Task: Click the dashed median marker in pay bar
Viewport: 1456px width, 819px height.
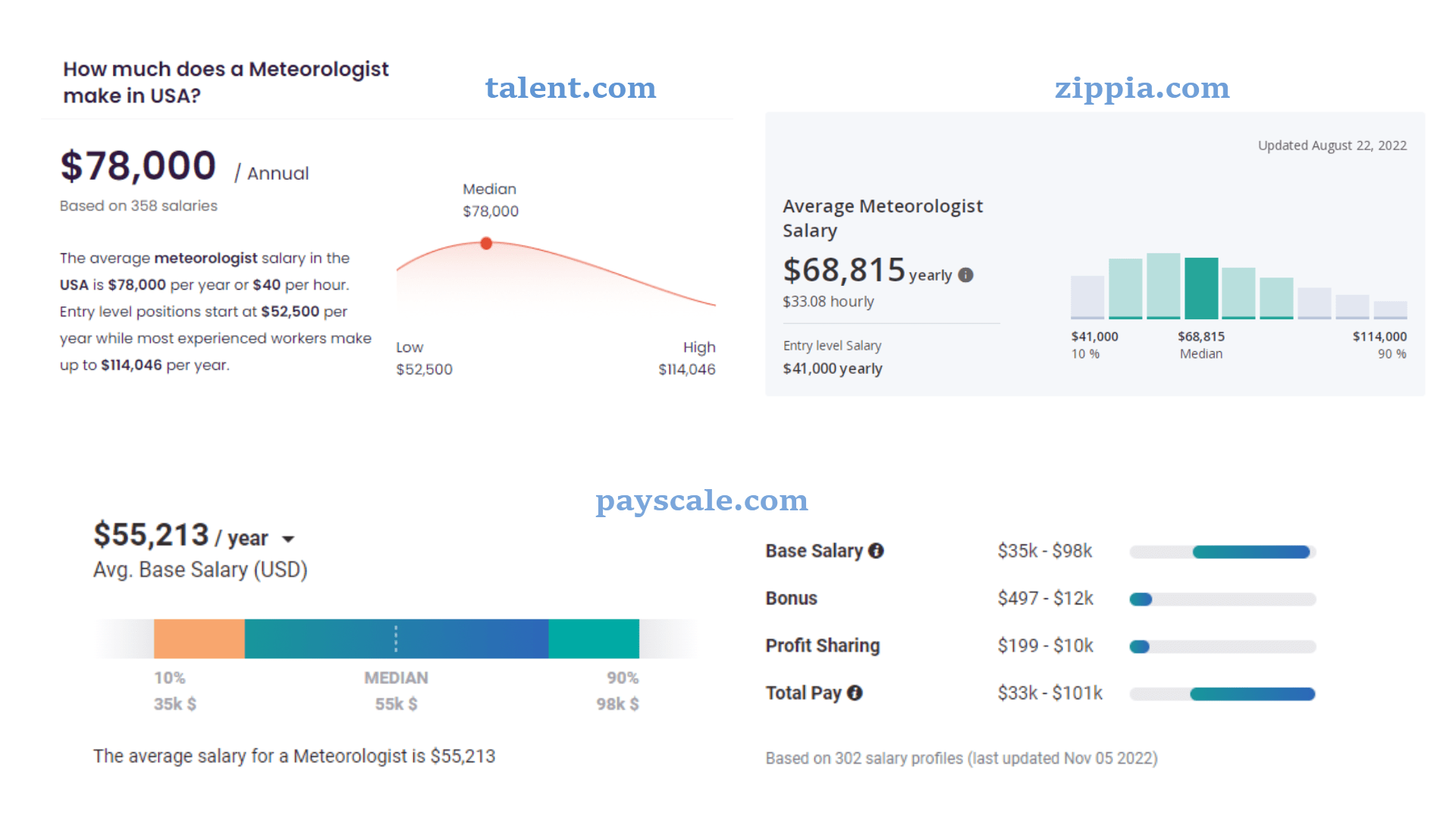Action: pyautogui.click(x=396, y=639)
